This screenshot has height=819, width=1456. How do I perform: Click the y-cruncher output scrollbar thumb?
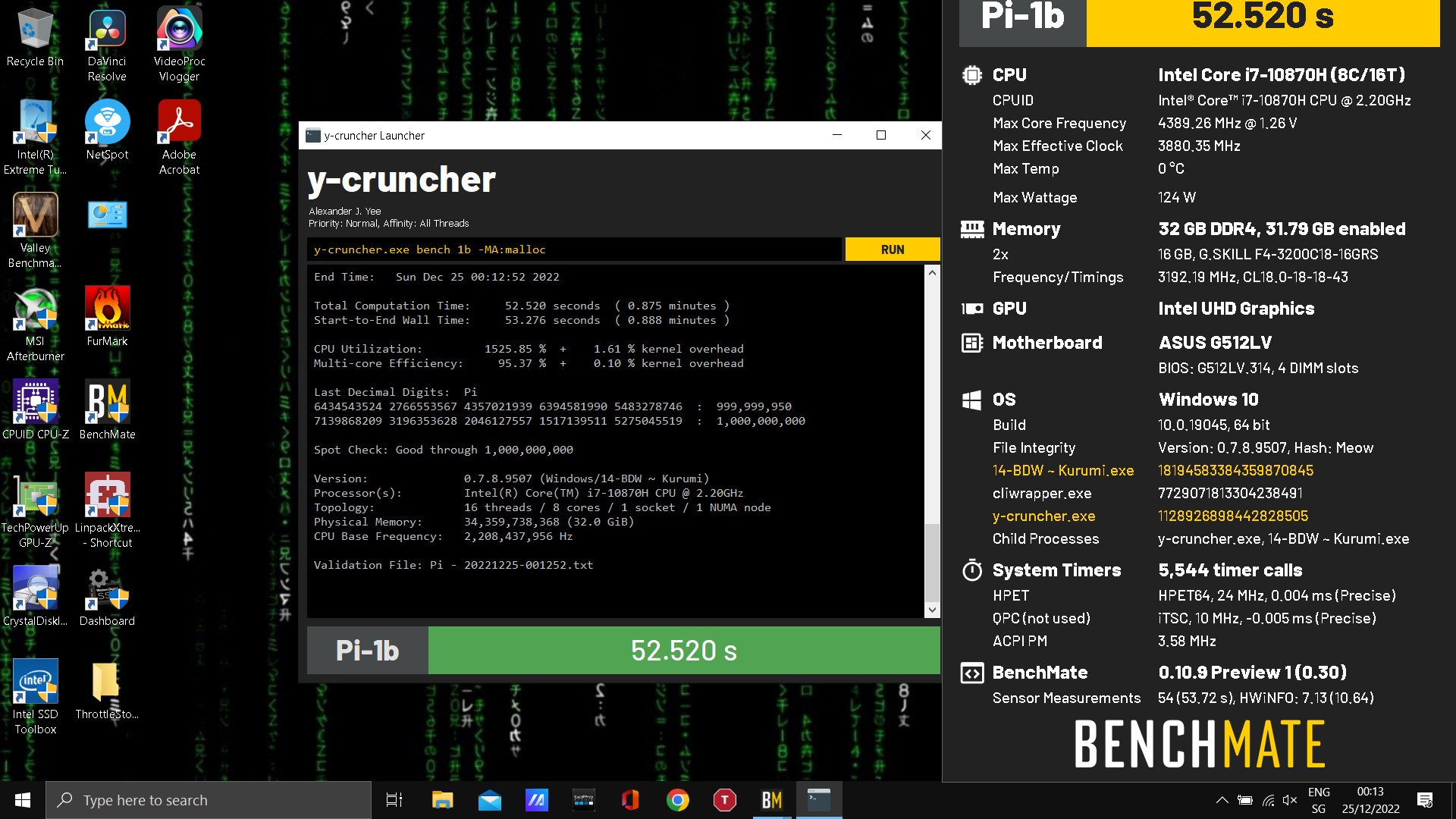pyautogui.click(x=932, y=561)
